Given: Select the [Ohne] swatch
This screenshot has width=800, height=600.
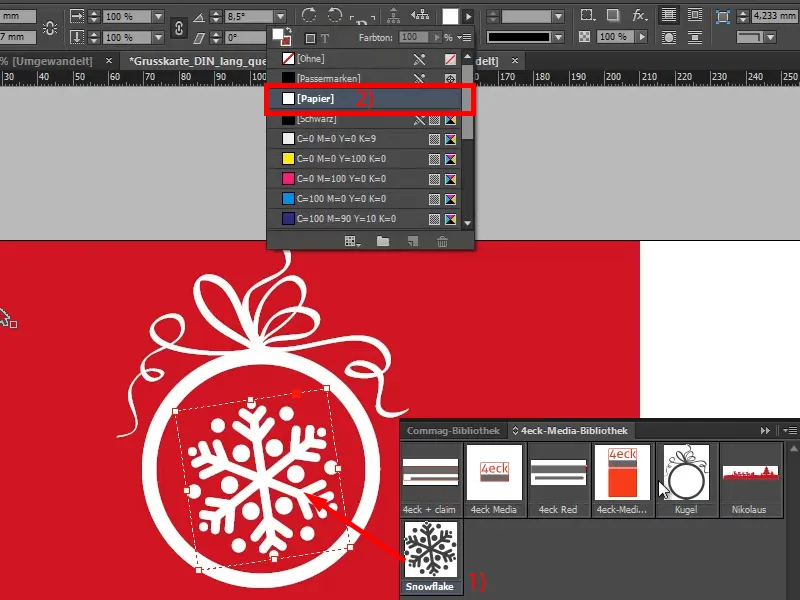Looking at the screenshot, I should [x=364, y=59].
